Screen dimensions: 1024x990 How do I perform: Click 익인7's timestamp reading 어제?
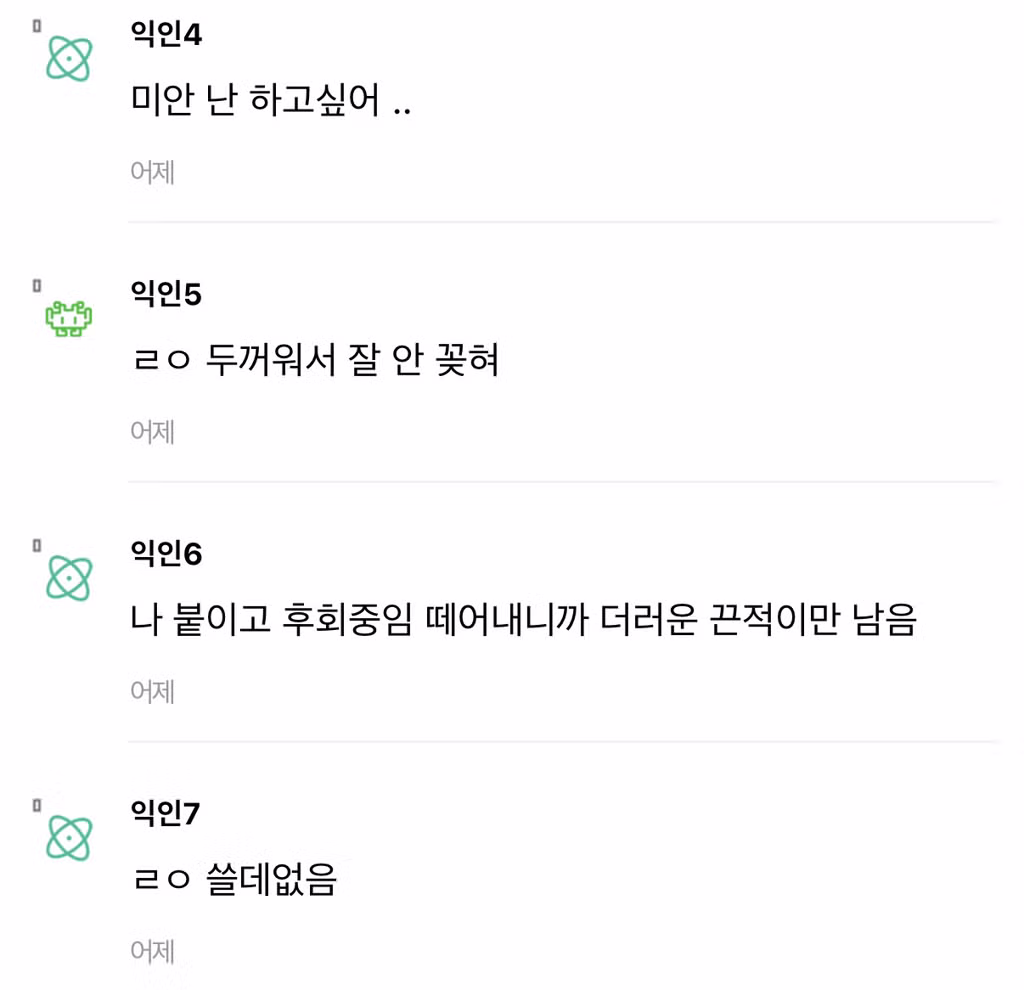152,950
